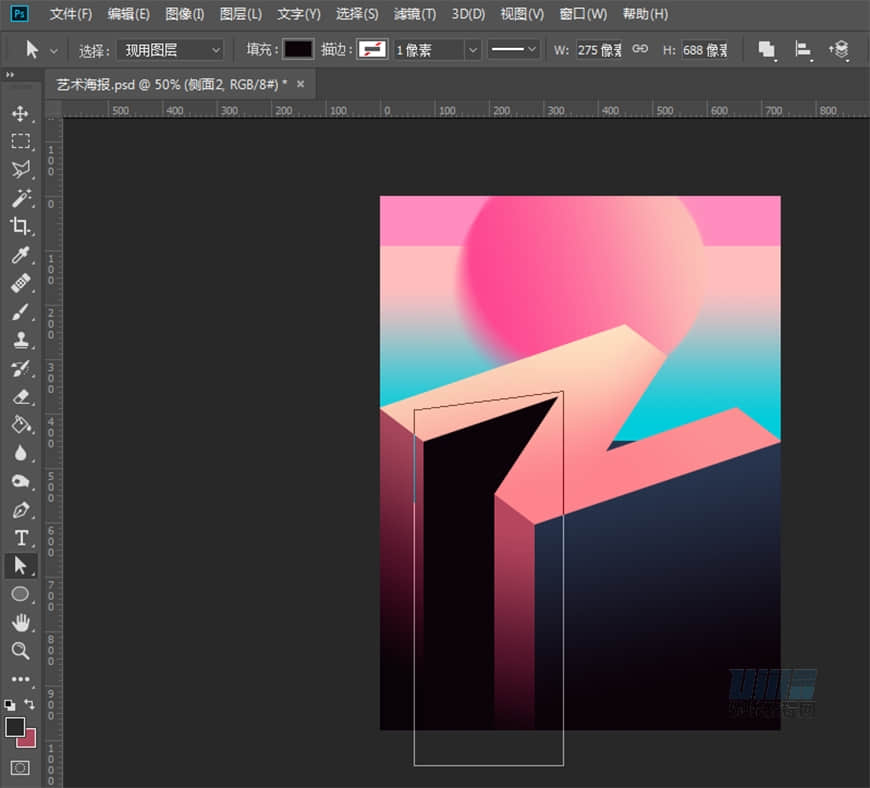Select the Eraser tool

[x=20, y=396]
